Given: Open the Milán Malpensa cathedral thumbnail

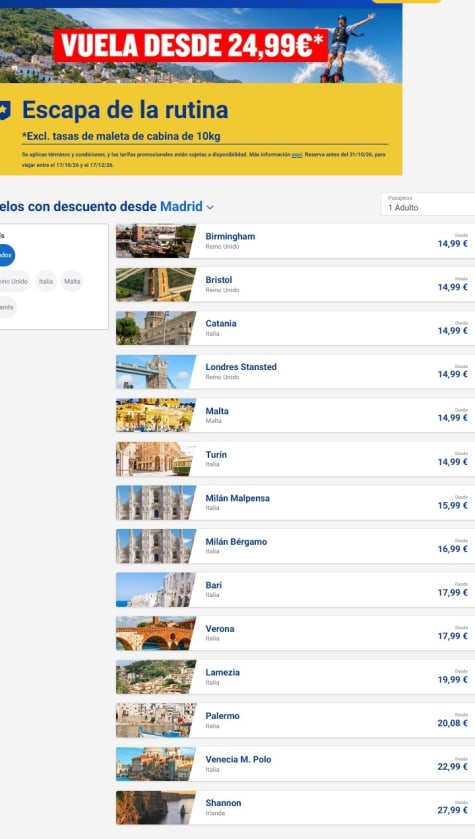Looking at the screenshot, I should [156, 503].
